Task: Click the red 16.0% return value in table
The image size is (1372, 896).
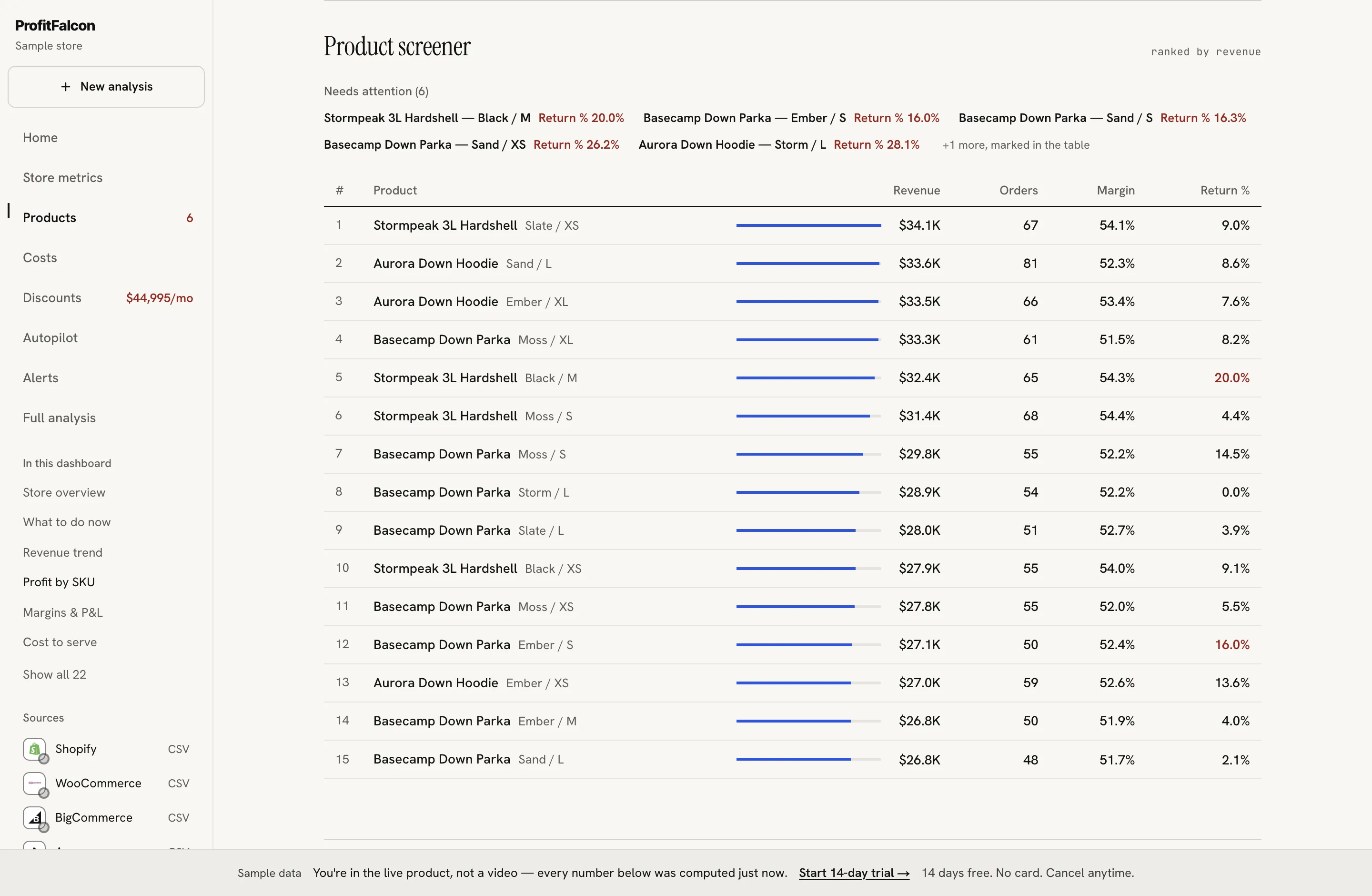Action: coord(1232,645)
